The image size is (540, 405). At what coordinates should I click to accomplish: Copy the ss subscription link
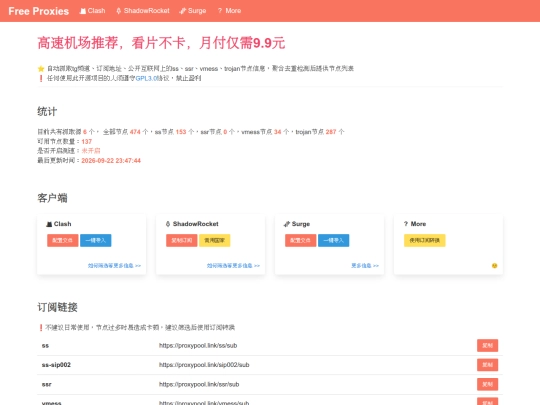pyautogui.click(x=487, y=345)
